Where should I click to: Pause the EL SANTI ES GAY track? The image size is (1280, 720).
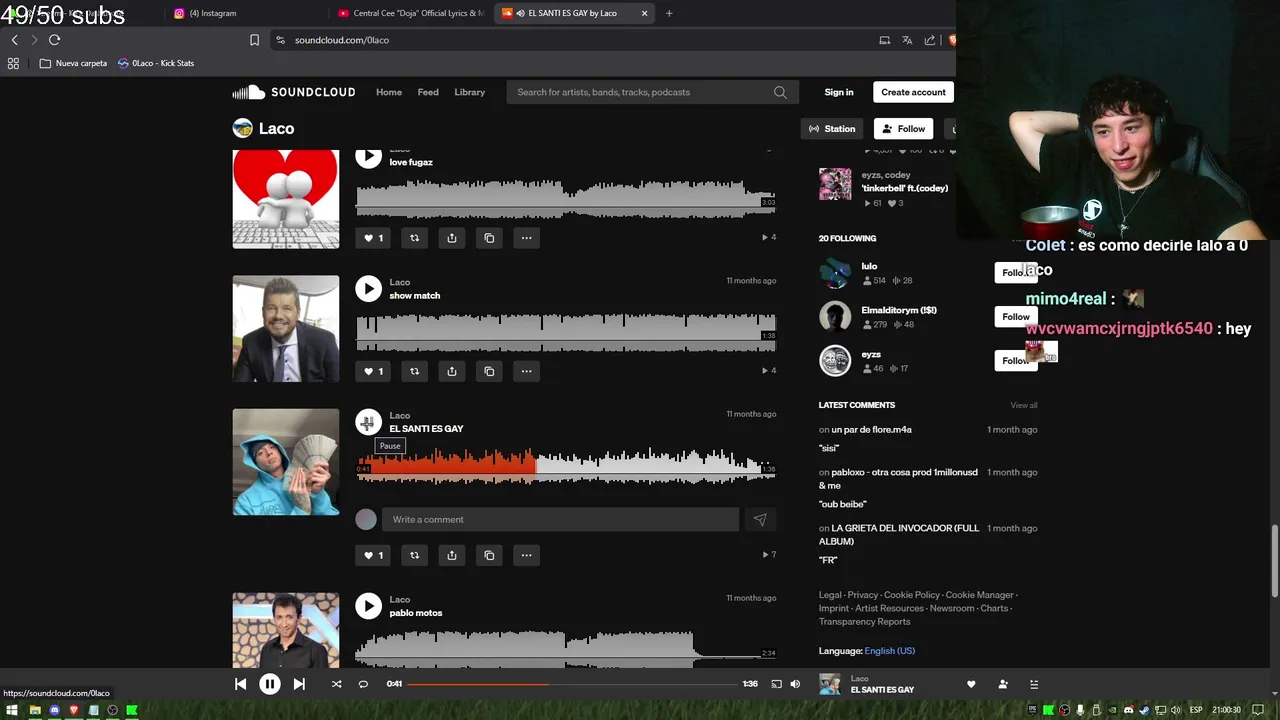click(369, 422)
